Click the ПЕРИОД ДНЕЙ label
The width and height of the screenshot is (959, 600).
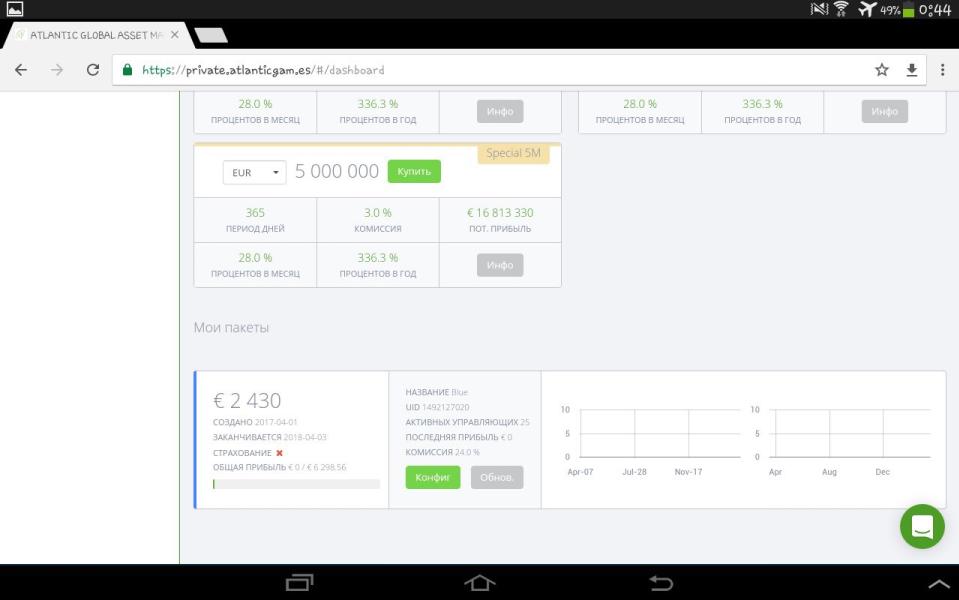tap(255, 229)
